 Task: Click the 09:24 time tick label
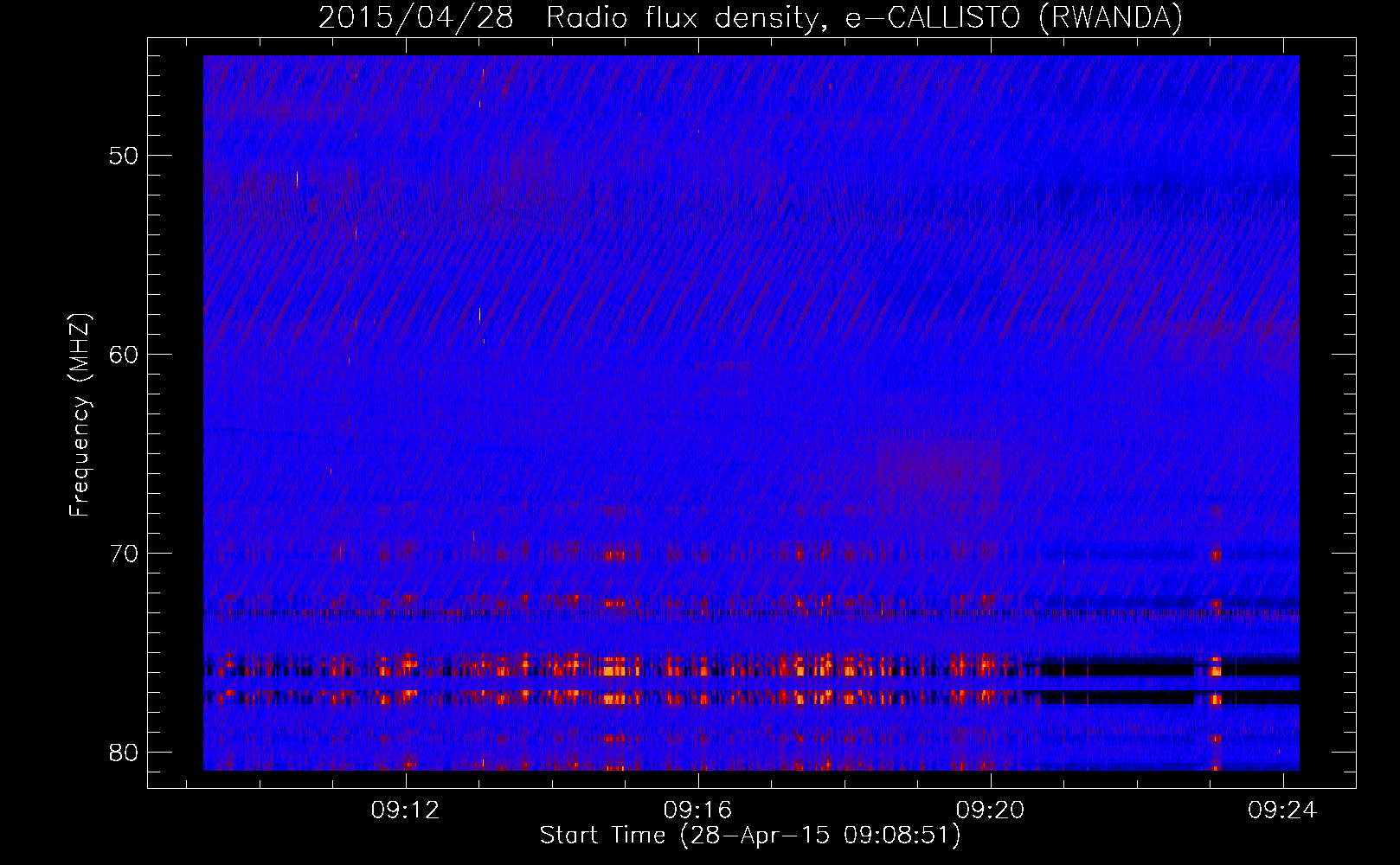tap(1282, 810)
